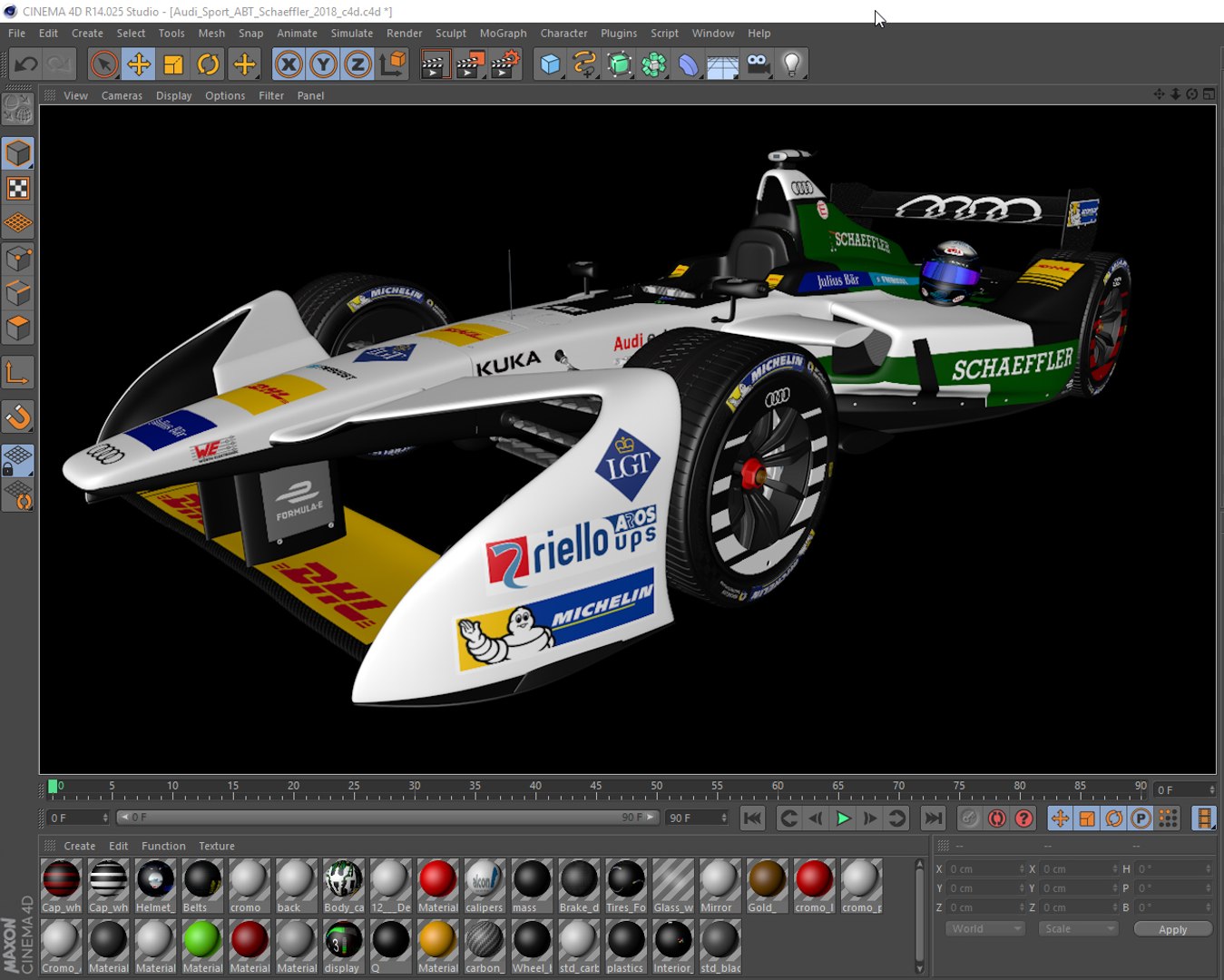Select the carbon_ material thumbnail

(x=485, y=946)
